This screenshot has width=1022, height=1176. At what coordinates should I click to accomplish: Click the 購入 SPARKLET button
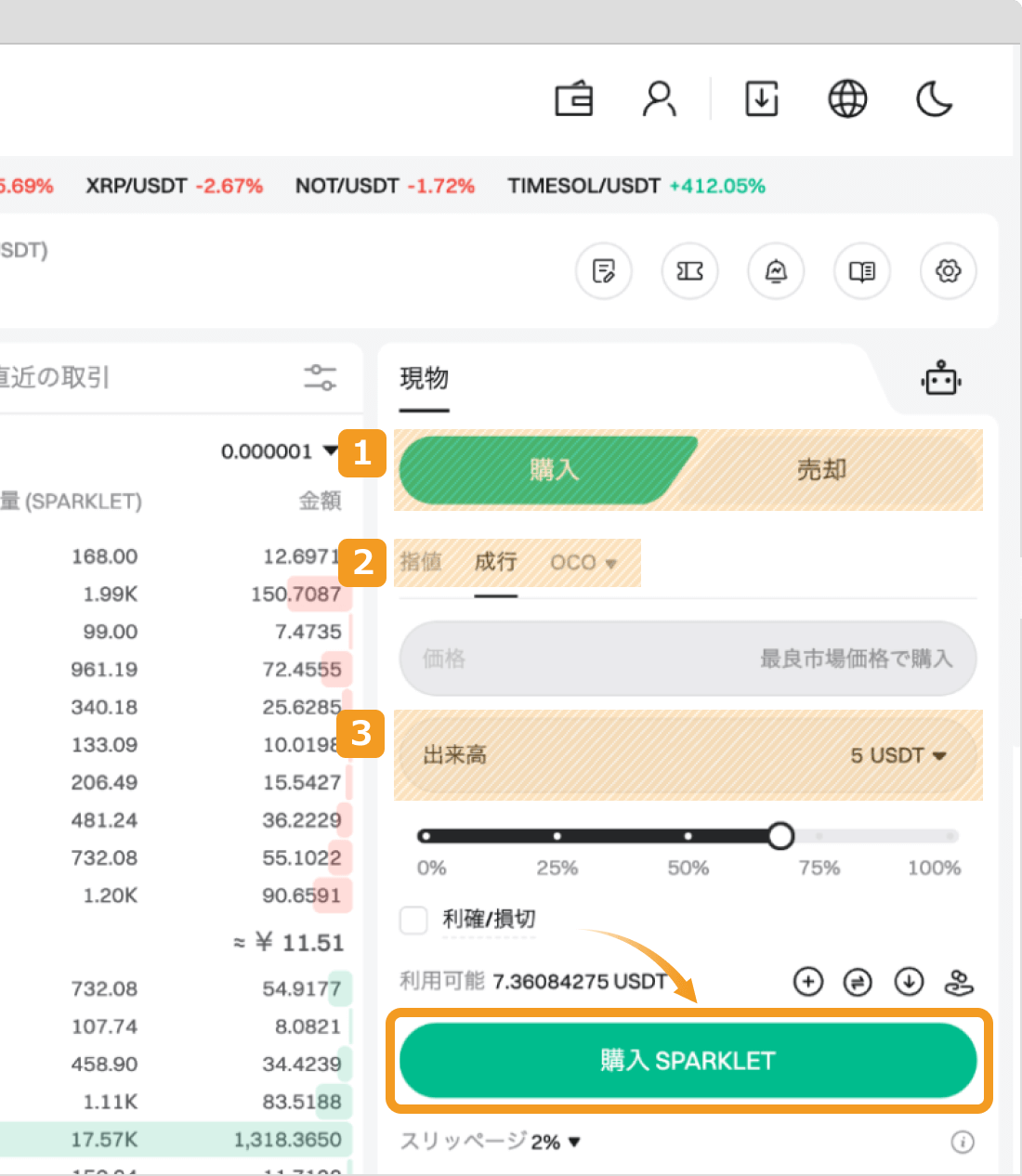(x=688, y=1060)
